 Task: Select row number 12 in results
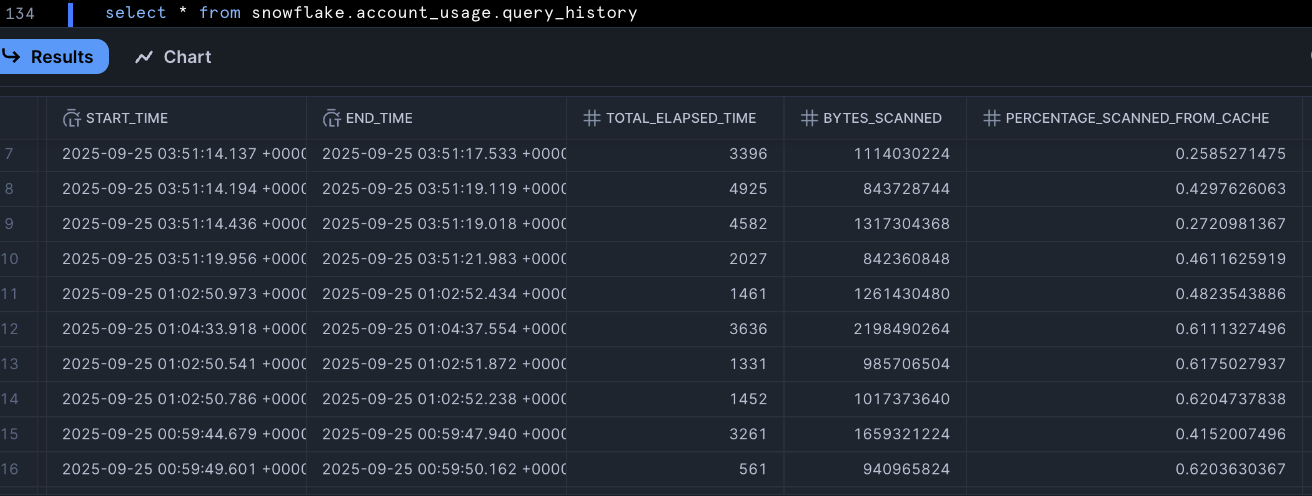point(12,329)
